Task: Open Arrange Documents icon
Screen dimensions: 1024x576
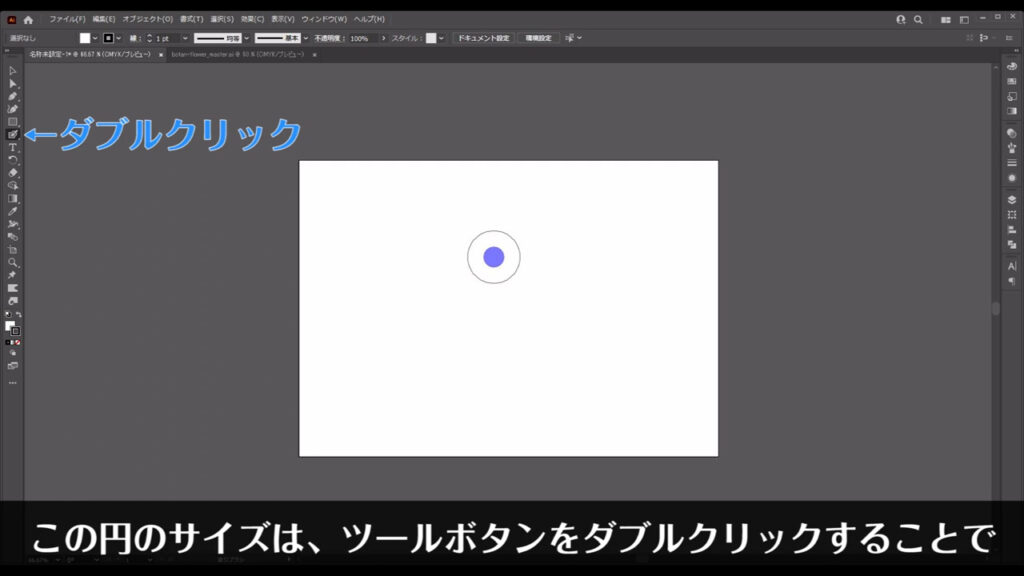Action: point(946,20)
